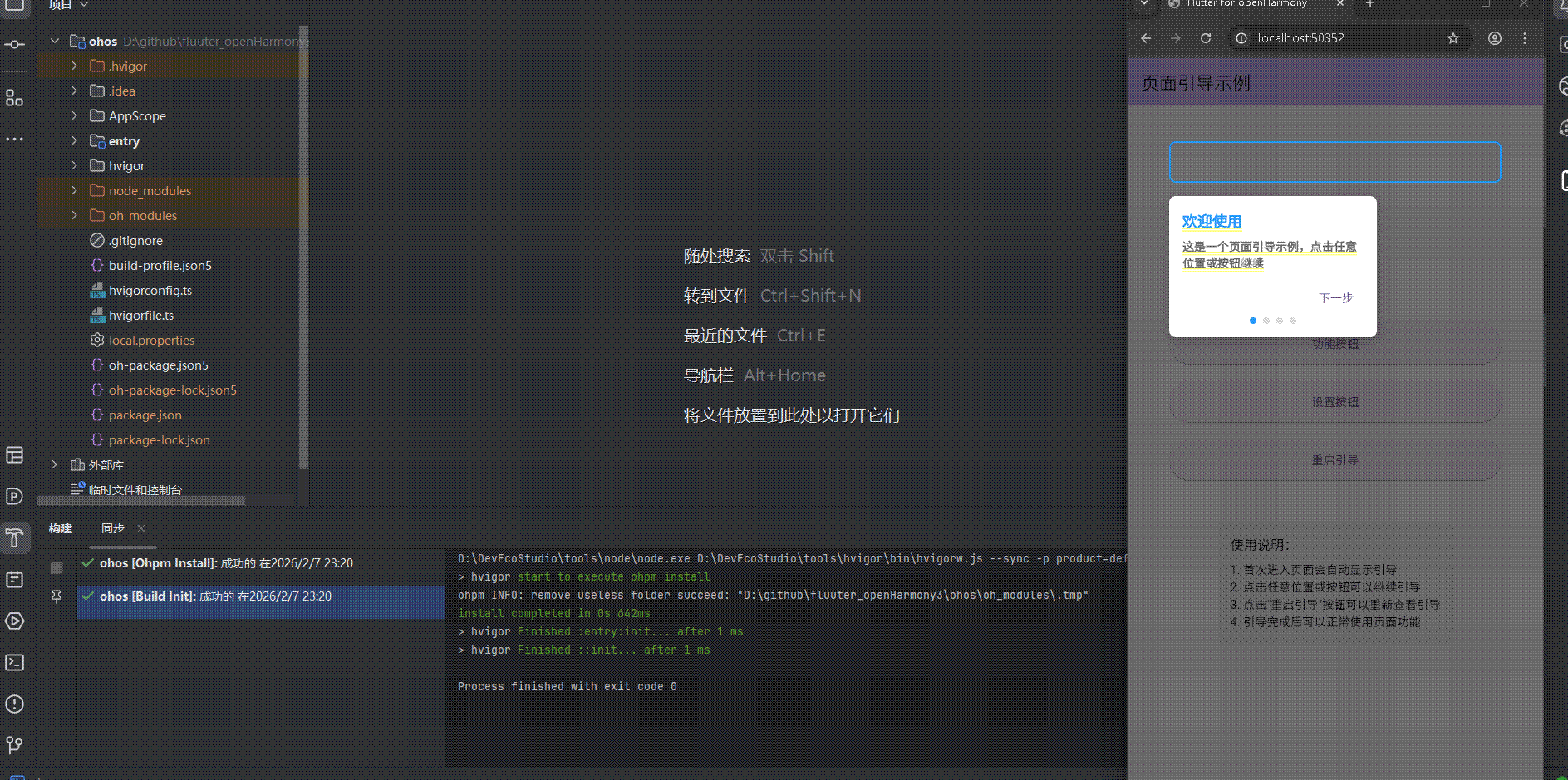The height and width of the screenshot is (780, 1568).
Task: View site information icon in address bar
Action: pos(1241,38)
